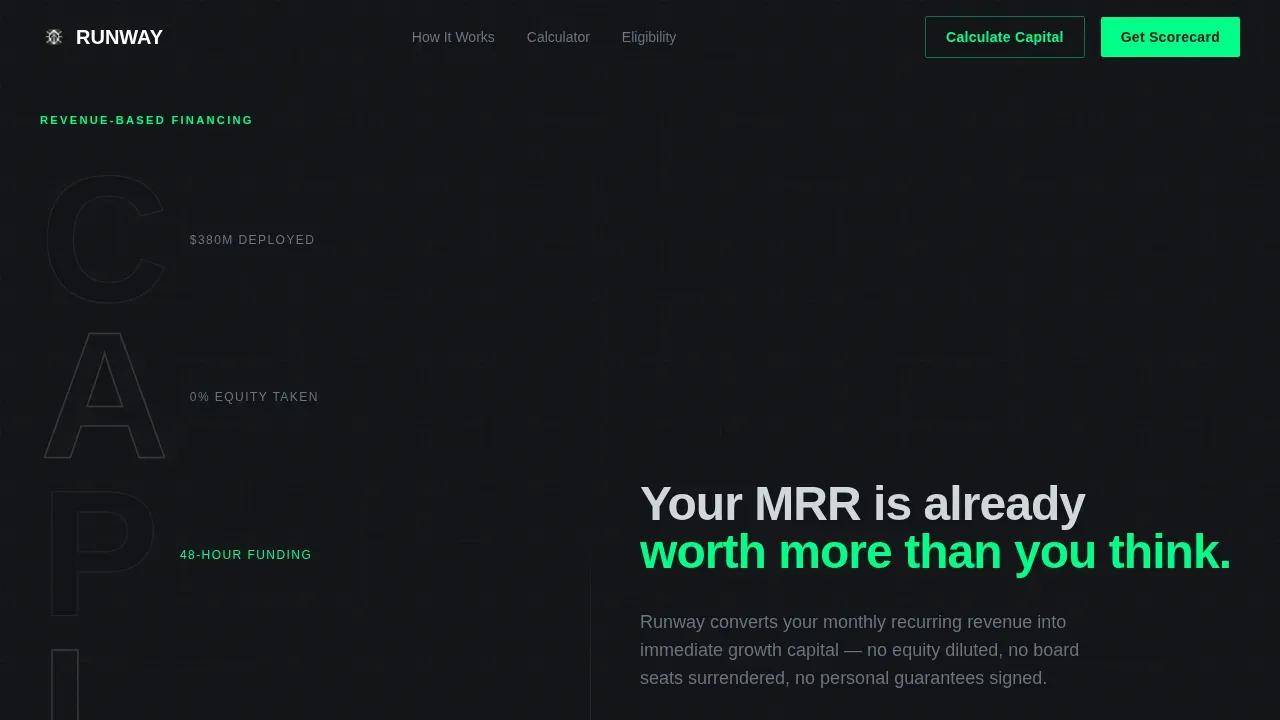Click the $380M Deployed stat
The image size is (1280, 720).
pyautogui.click(x=252, y=240)
